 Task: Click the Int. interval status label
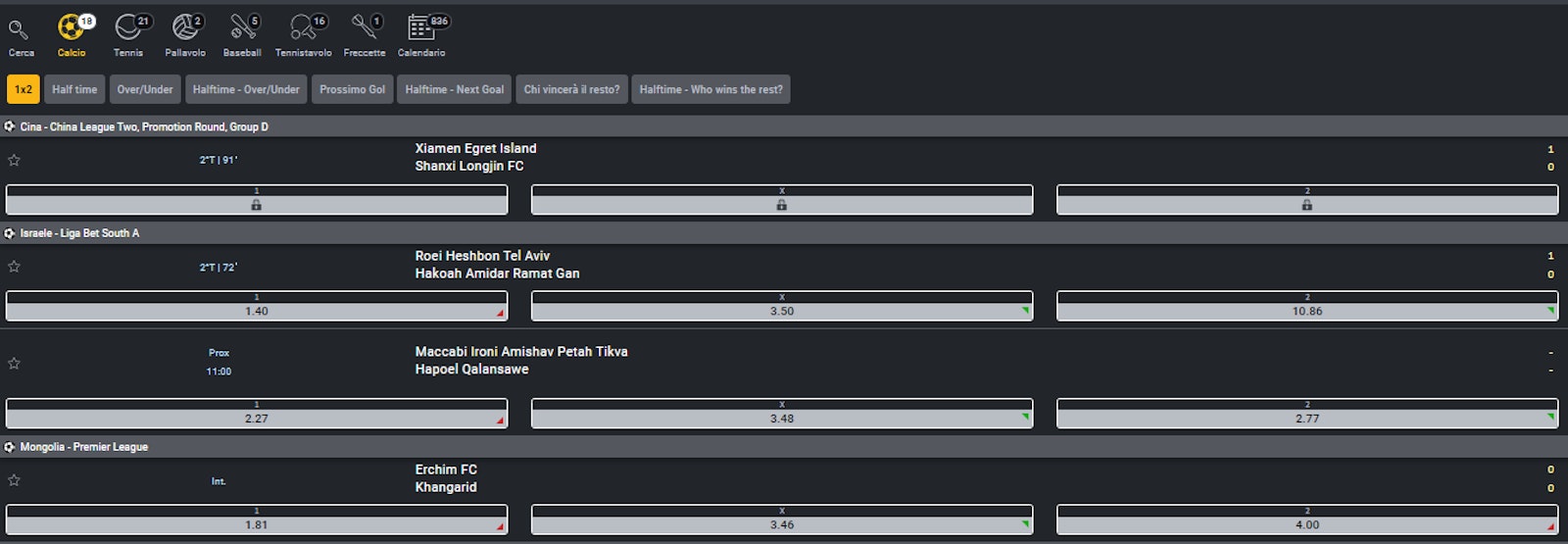click(x=219, y=481)
